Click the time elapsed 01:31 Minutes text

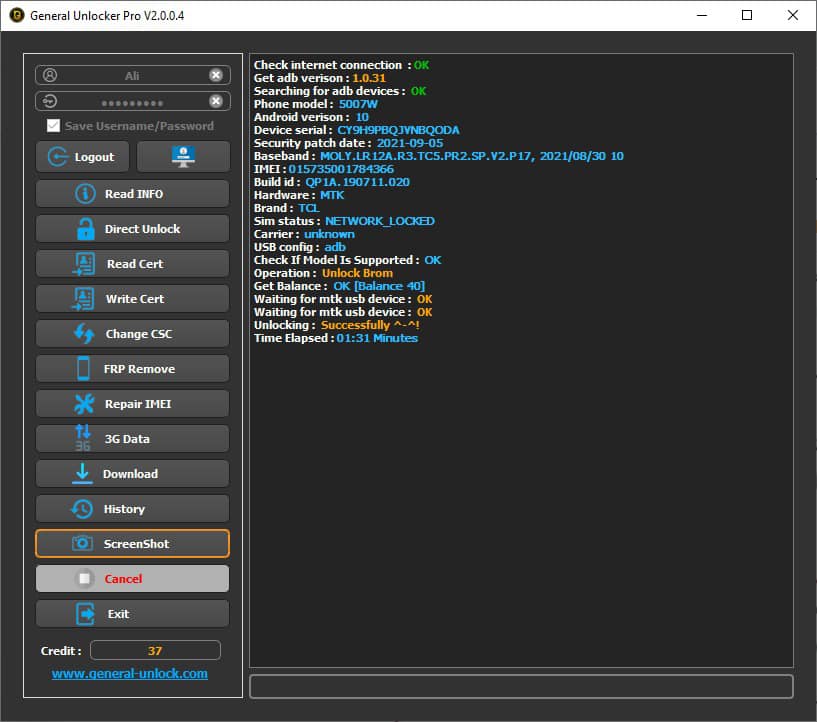[377, 338]
